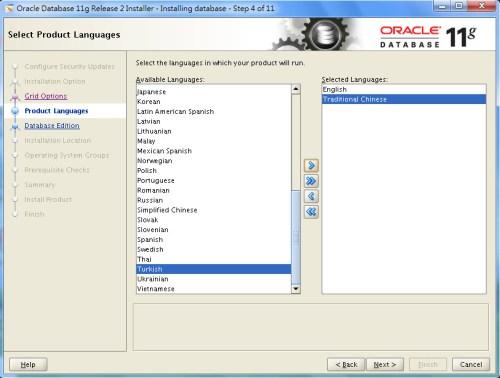Image resolution: width=500 pixels, height=378 pixels.
Task: Select Malay in Available Languages
Action: (214, 141)
